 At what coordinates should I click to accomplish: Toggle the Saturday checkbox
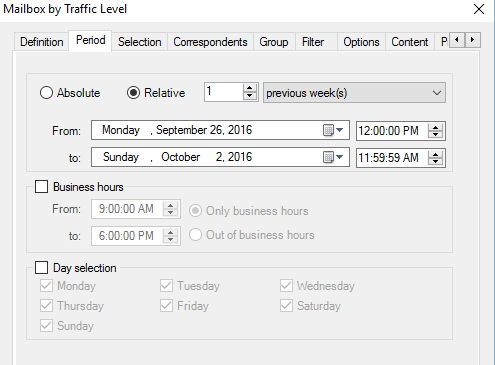coord(286,306)
